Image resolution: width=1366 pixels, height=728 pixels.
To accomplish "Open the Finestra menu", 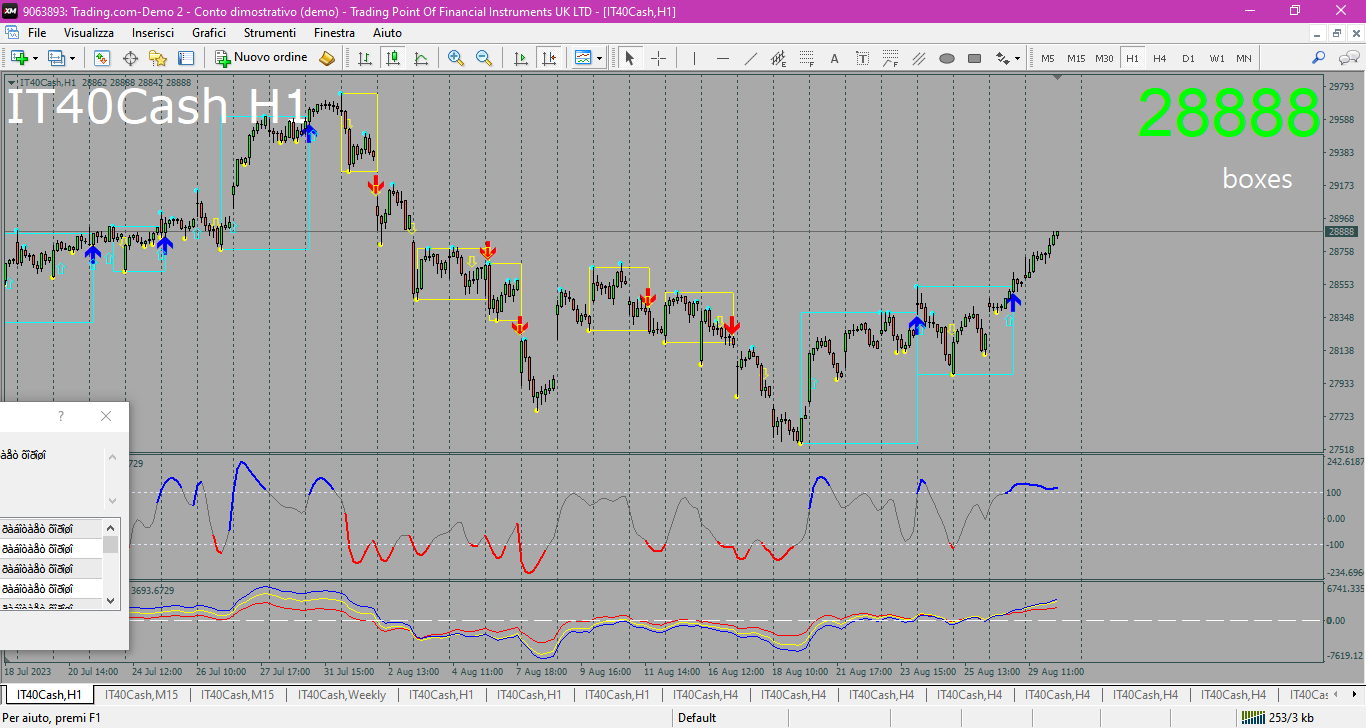I will 334,33.
